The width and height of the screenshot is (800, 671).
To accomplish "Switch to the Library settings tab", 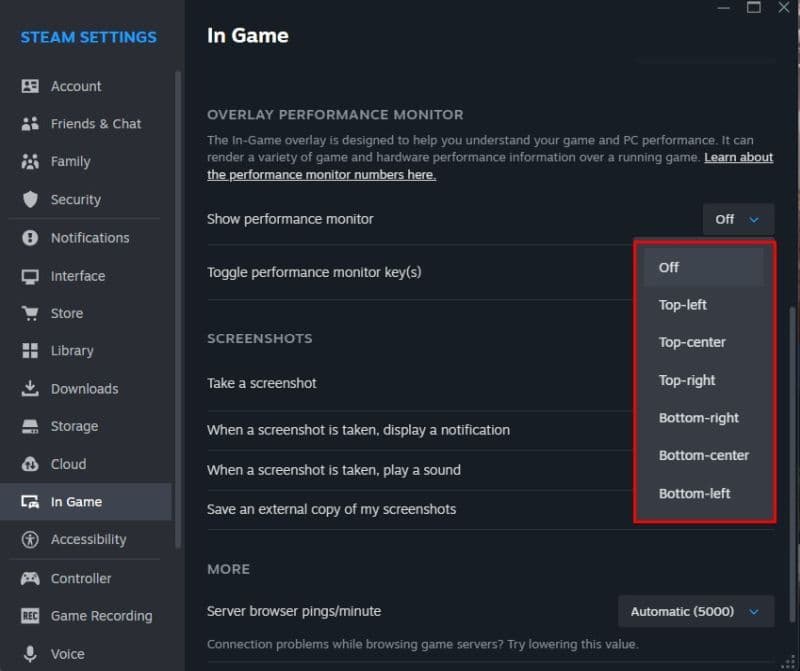I will pyautogui.click(x=72, y=351).
